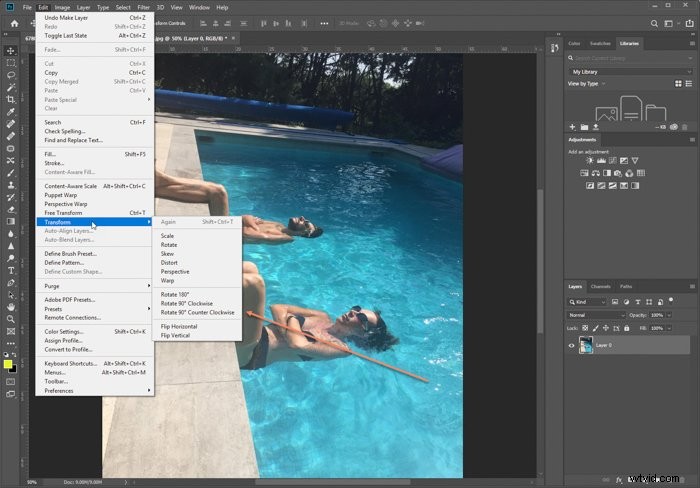This screenshot has height=488, width=700.
Task: Open the layer Kind filter dropdown
Action: (x=587, y=302)
